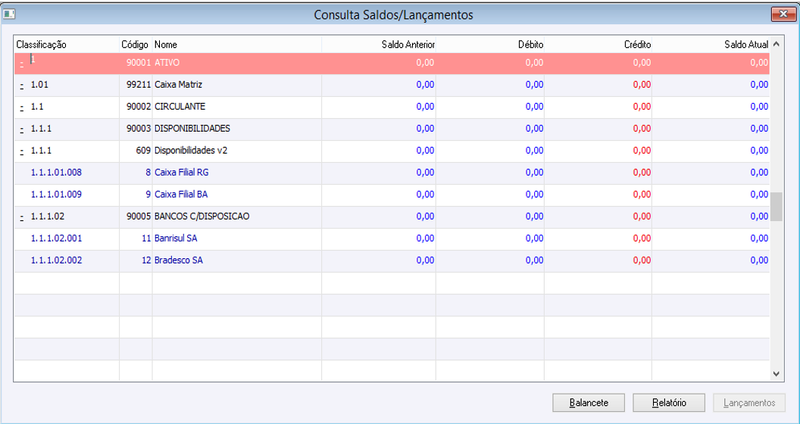
Task: Collapse the ATIVO row expander
Action: pos(22,64)
